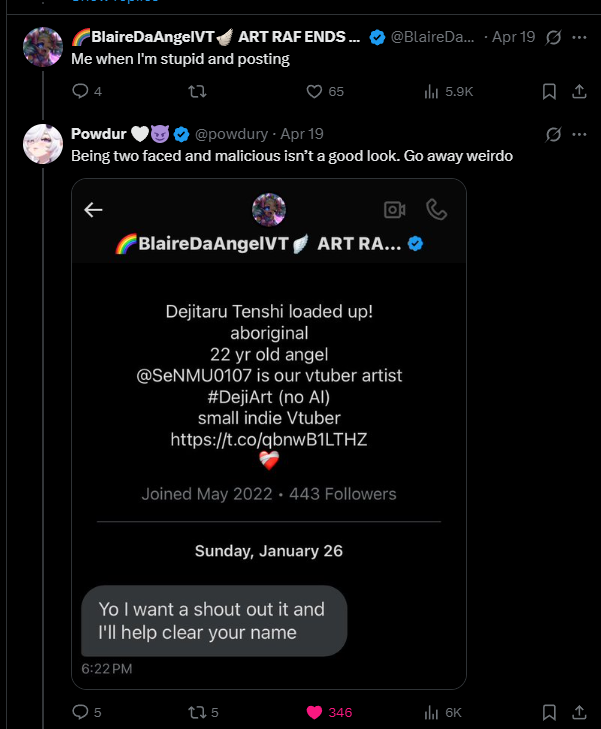Like the post with 65 likes
Viewport: 601px width, 729px height.
tap(314, 91)
